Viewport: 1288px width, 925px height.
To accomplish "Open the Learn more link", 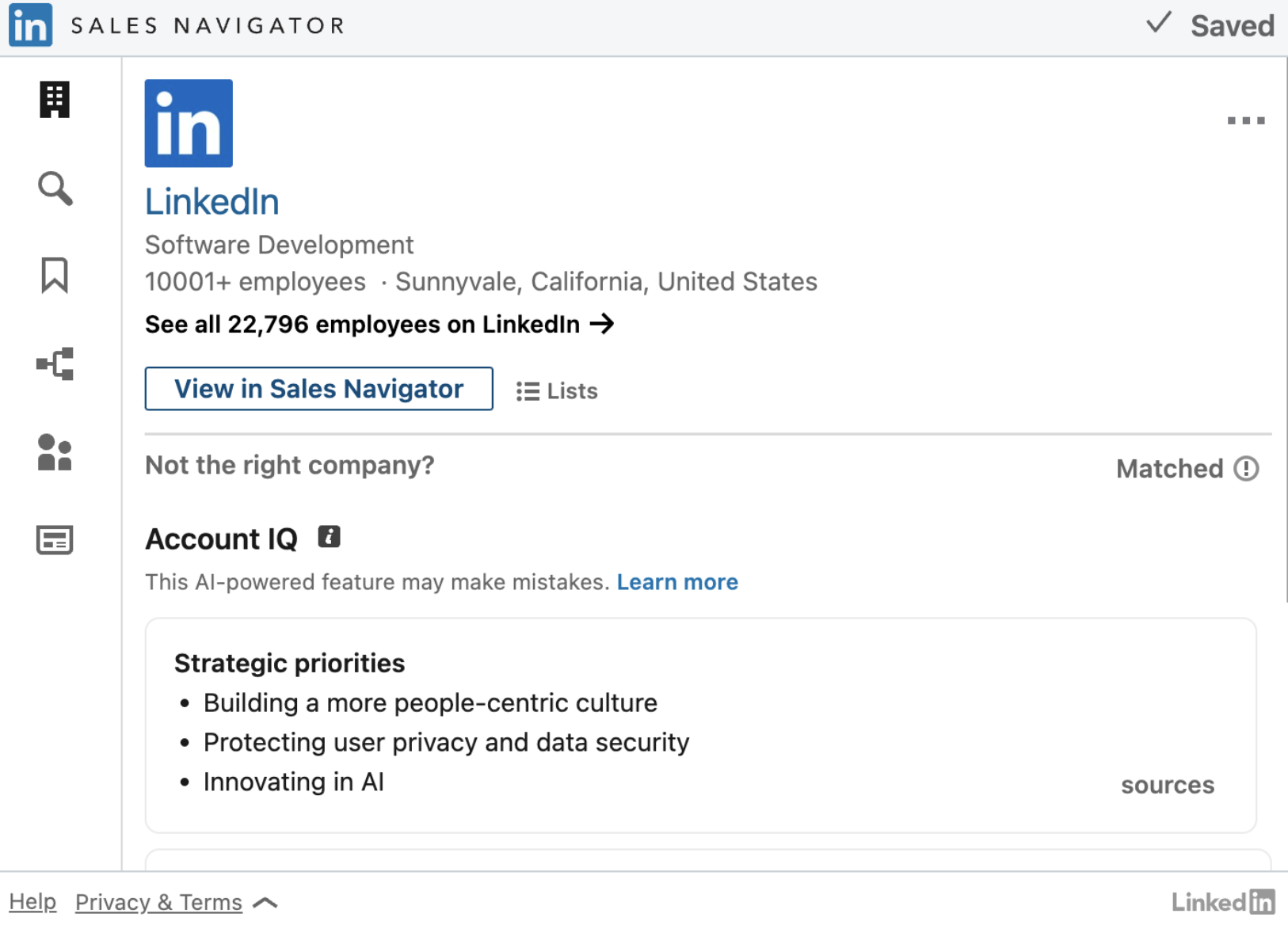I will click(677, 582).
